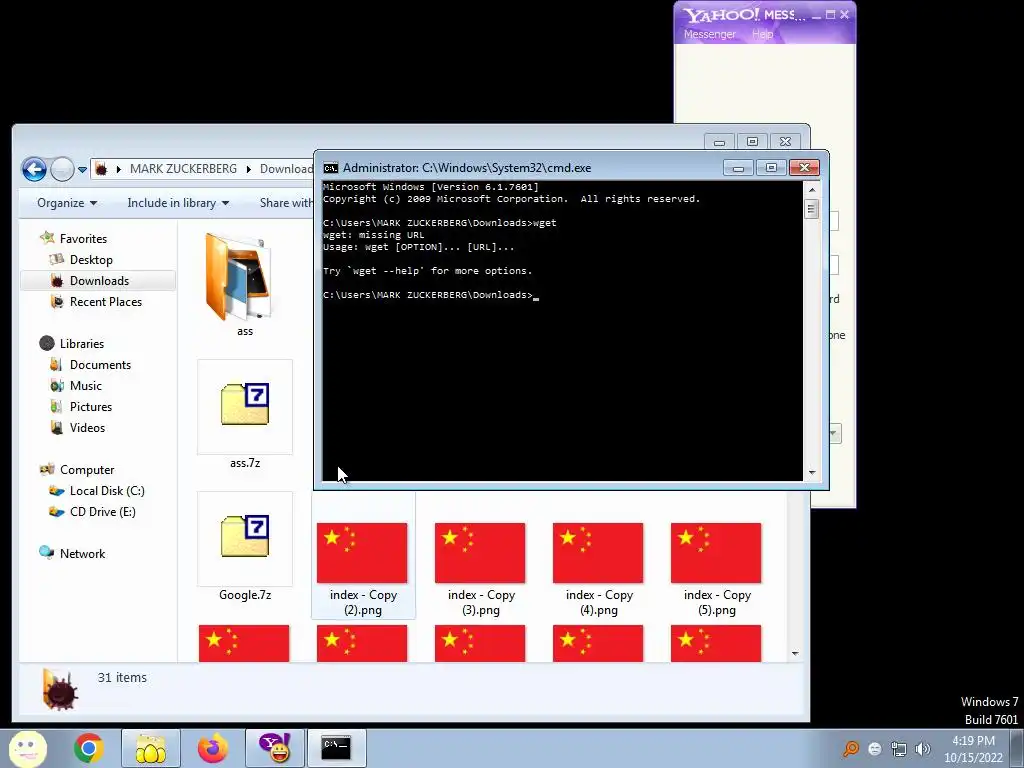Open the Music library
The height and width of the screenshot is (768, 1024).
click(x=86, y=385)
